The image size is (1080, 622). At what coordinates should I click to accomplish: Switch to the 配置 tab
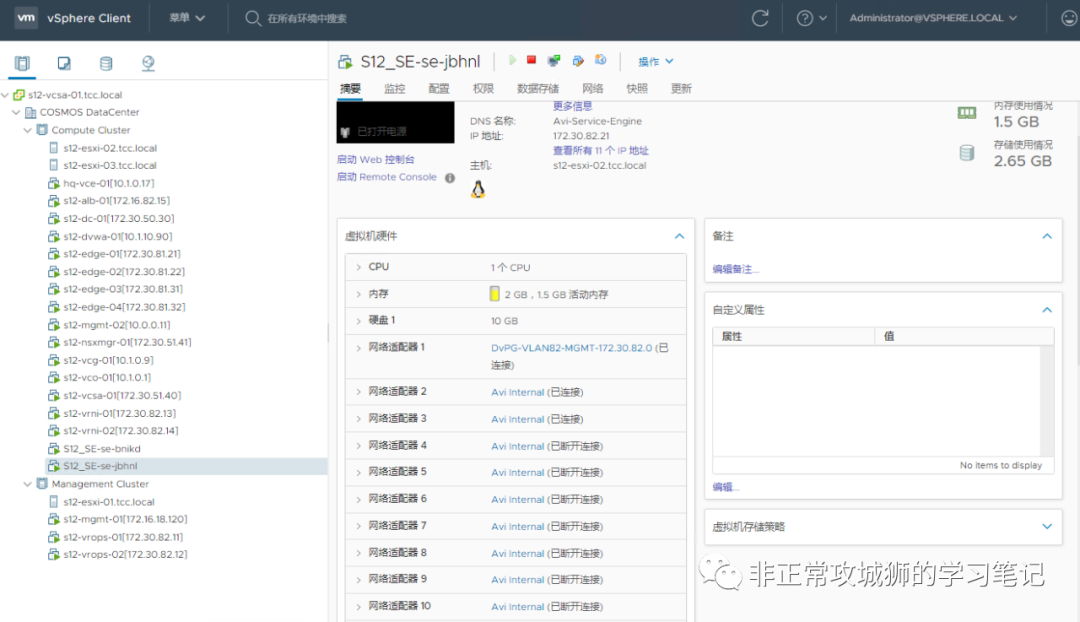tap(439, 89)
